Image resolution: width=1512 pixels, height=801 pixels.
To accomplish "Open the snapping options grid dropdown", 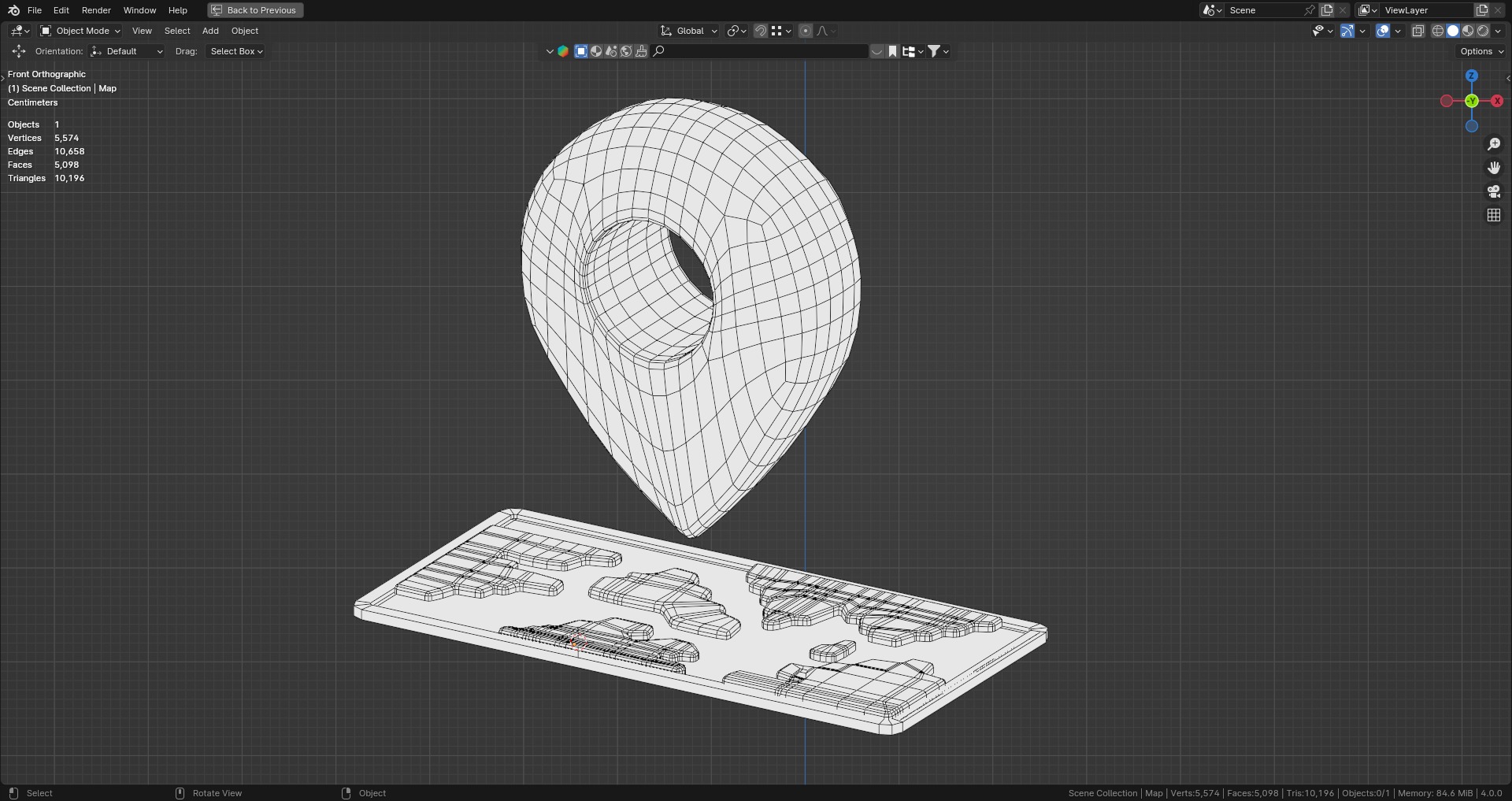I will pos(781,31).
